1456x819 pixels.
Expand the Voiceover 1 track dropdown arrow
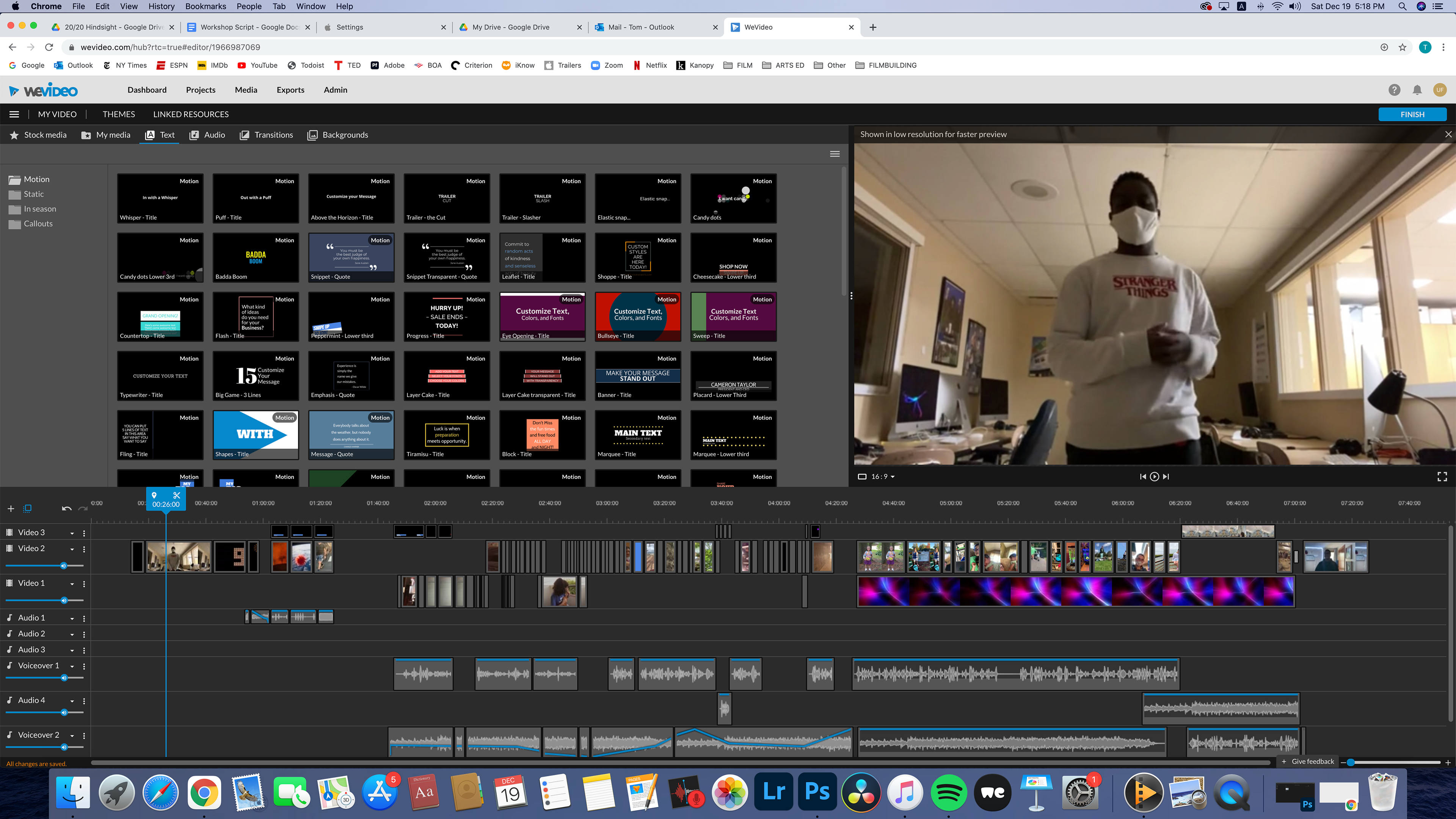click(72, 667)
